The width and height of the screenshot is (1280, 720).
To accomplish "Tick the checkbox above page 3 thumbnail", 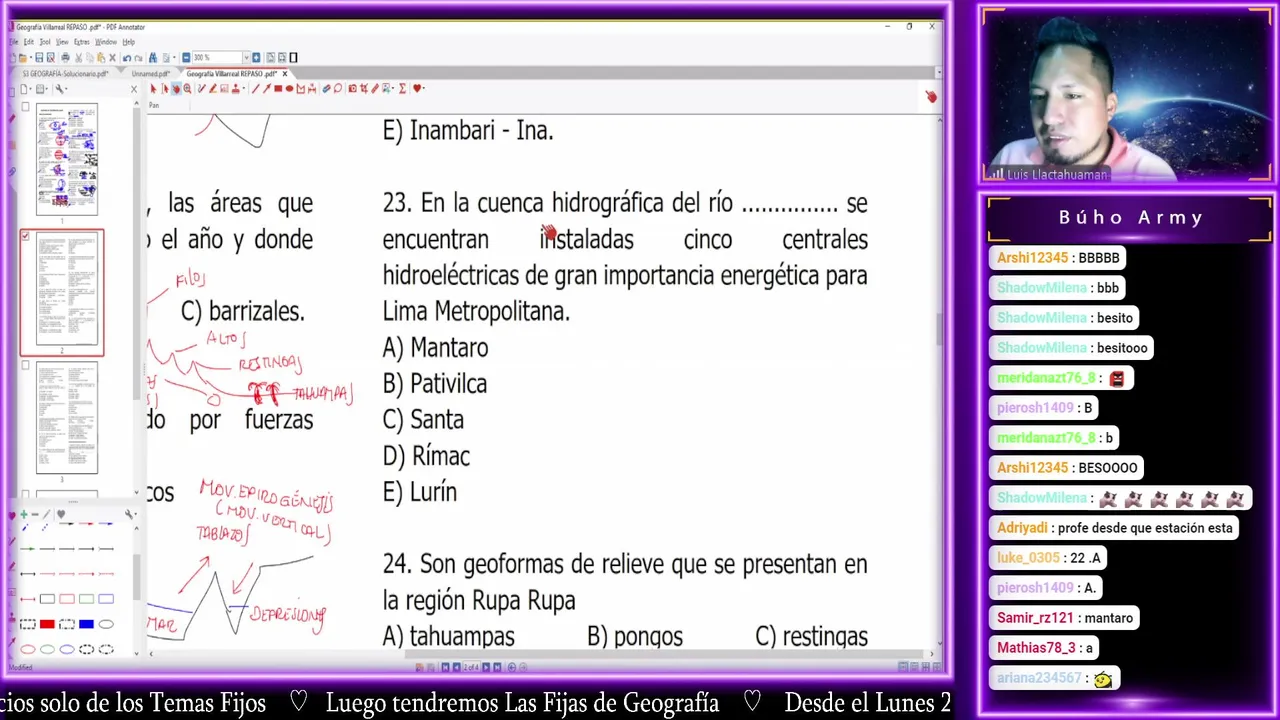I will pyautogui.click(x=26, y=365).
